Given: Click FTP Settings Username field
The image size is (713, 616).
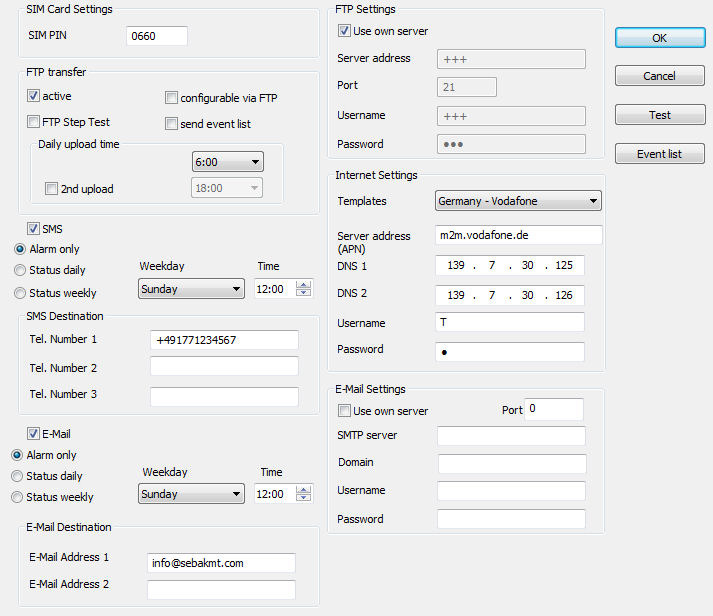Looking at the screenshot, I should [511, 116].
